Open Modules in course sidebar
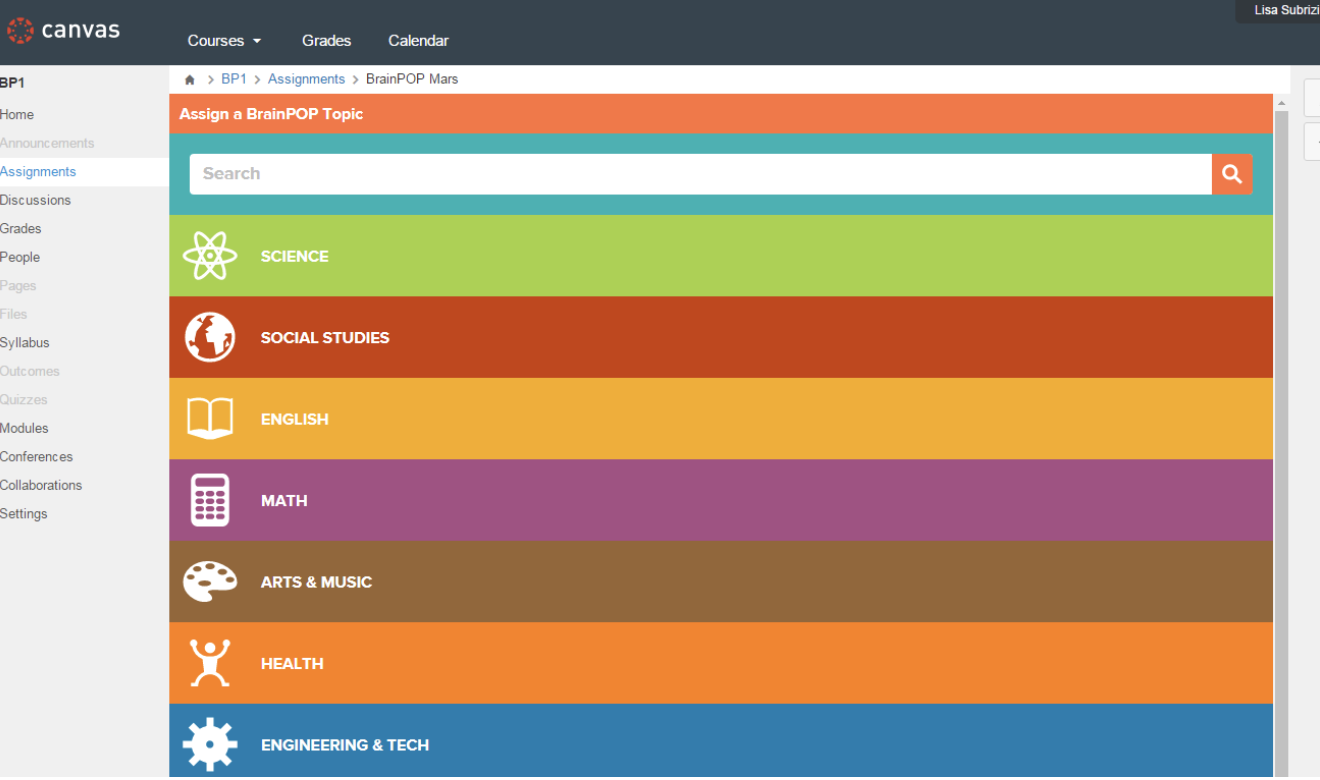The height and width of the screenshot is (780, 1320). coord(24,428)
